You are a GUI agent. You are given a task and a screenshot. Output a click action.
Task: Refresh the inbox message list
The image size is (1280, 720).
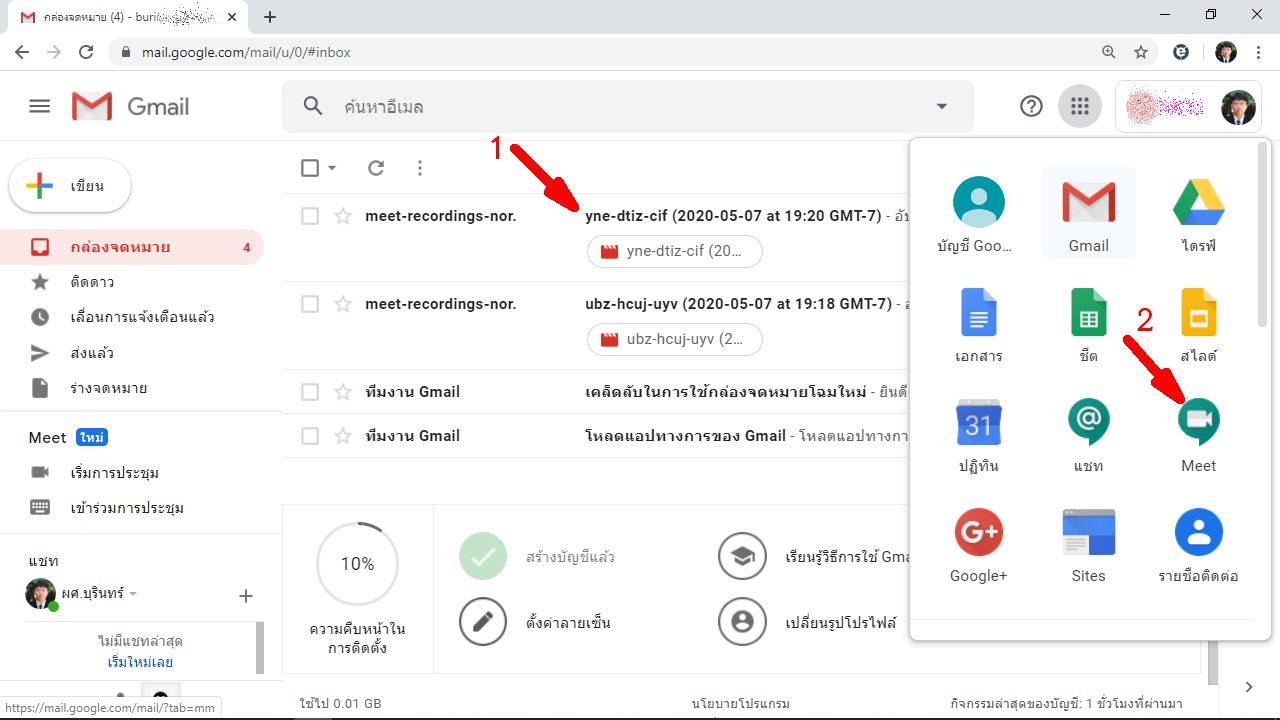[376, 168]
